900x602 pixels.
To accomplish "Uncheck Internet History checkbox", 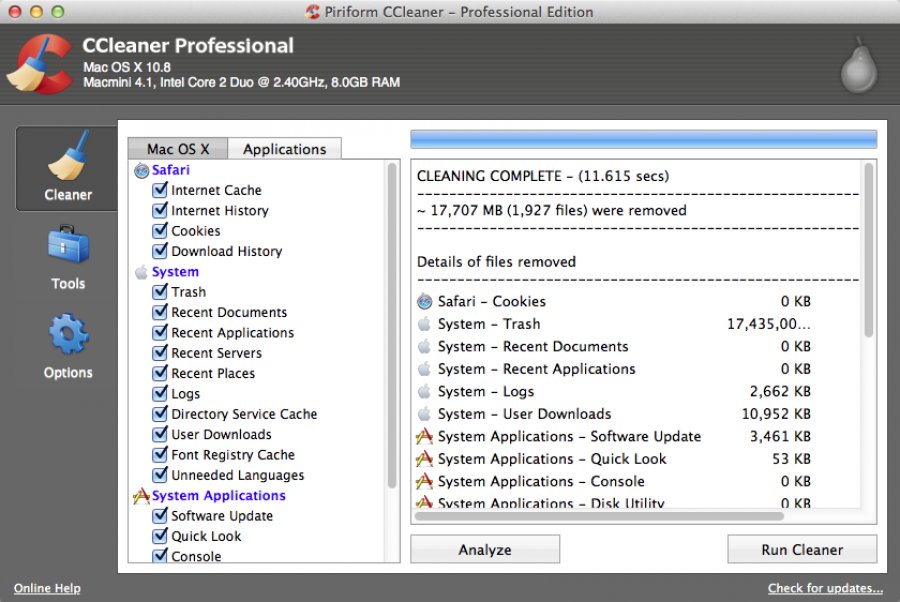I will (160, 210).
